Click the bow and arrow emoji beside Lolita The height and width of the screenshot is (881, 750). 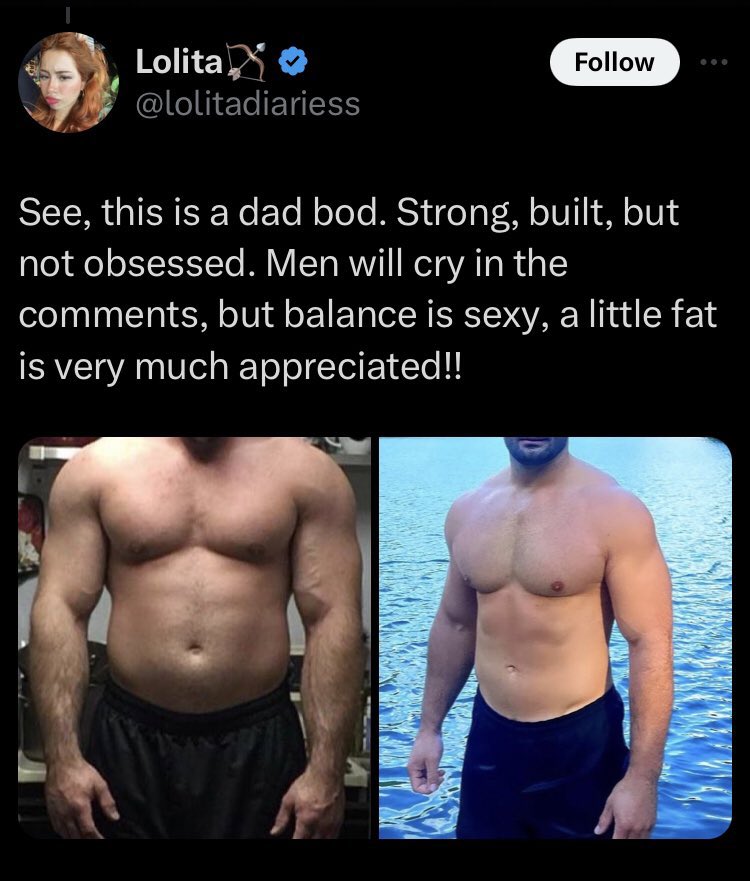point(246,61)
